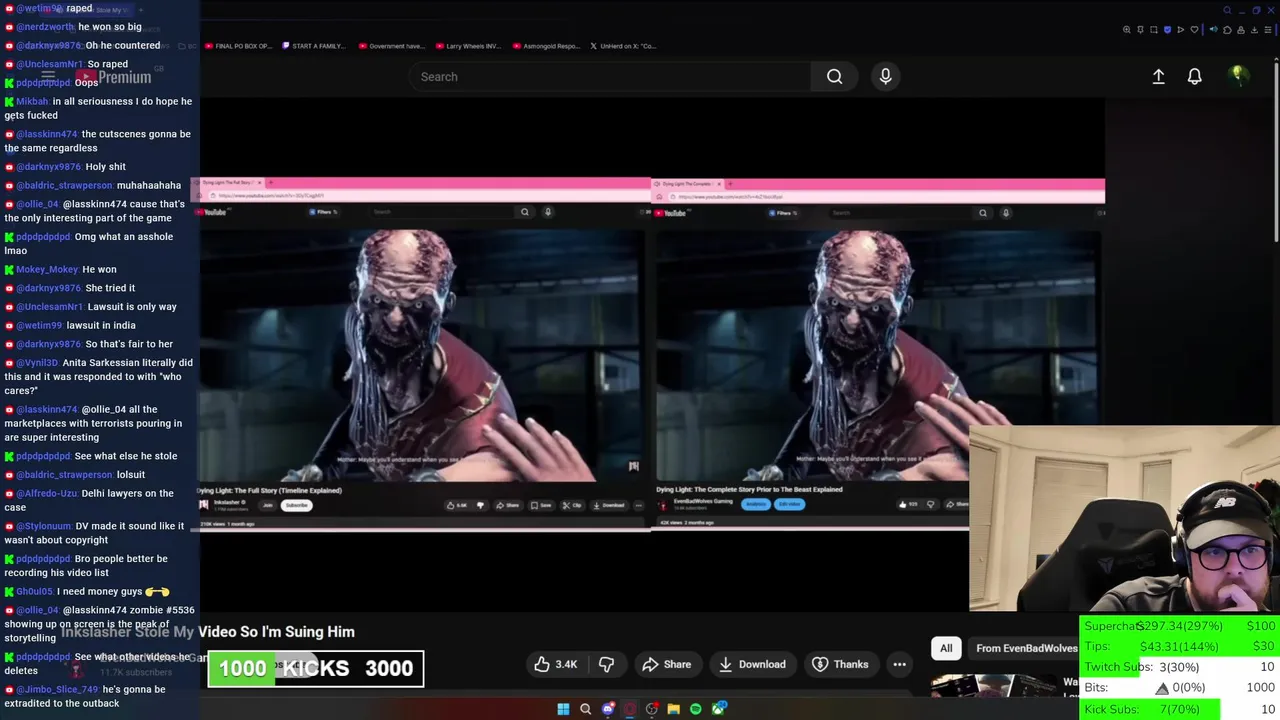The image size is (1280, 720).
Task: Dislike the video with thumbs down
Action: [606, 664]
